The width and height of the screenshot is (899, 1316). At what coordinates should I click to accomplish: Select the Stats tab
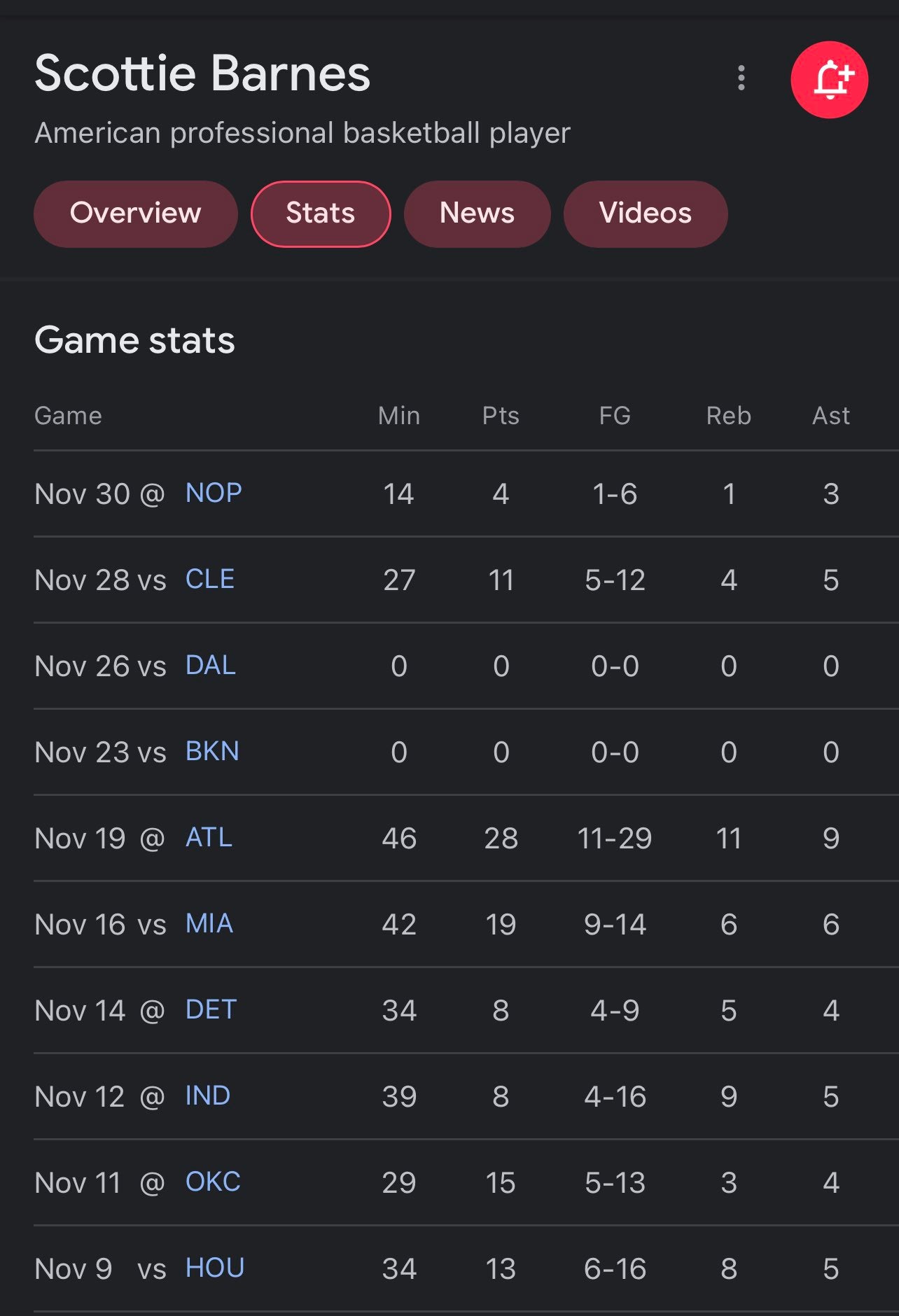coord(321,213)
